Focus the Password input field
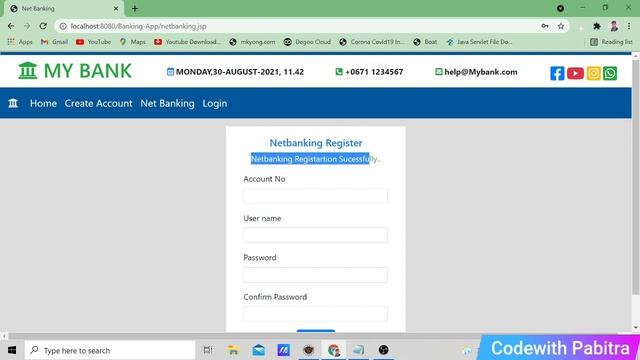The image size is (640, 360). click(x=316, y=275)
